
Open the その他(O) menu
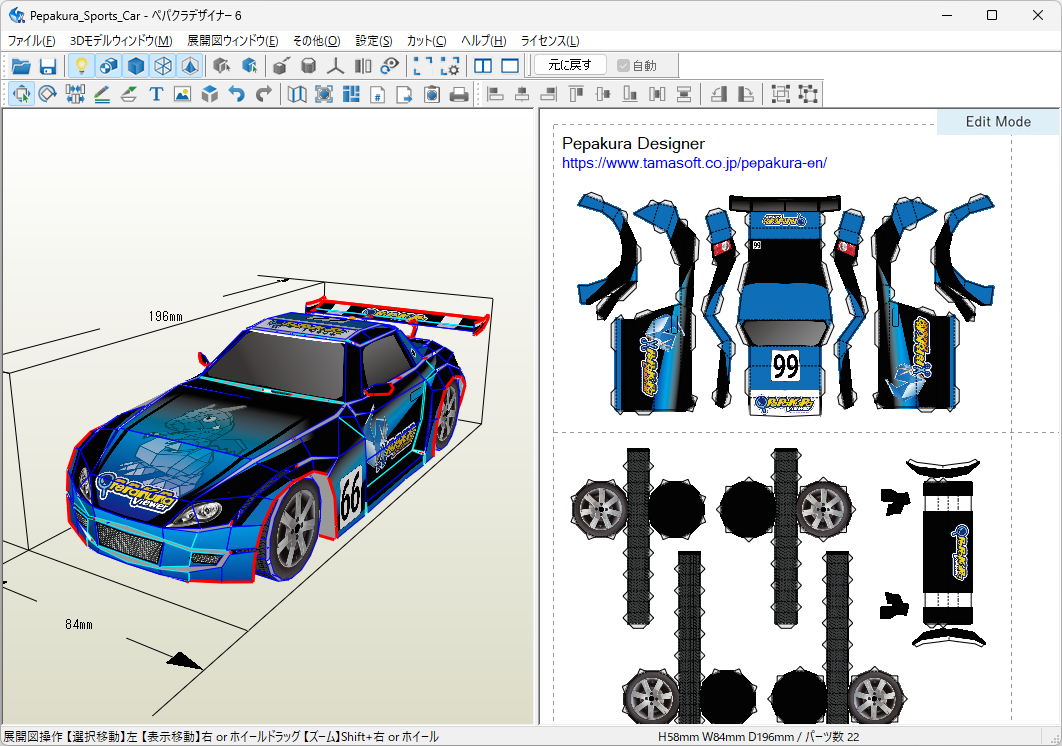coord(316,41)
